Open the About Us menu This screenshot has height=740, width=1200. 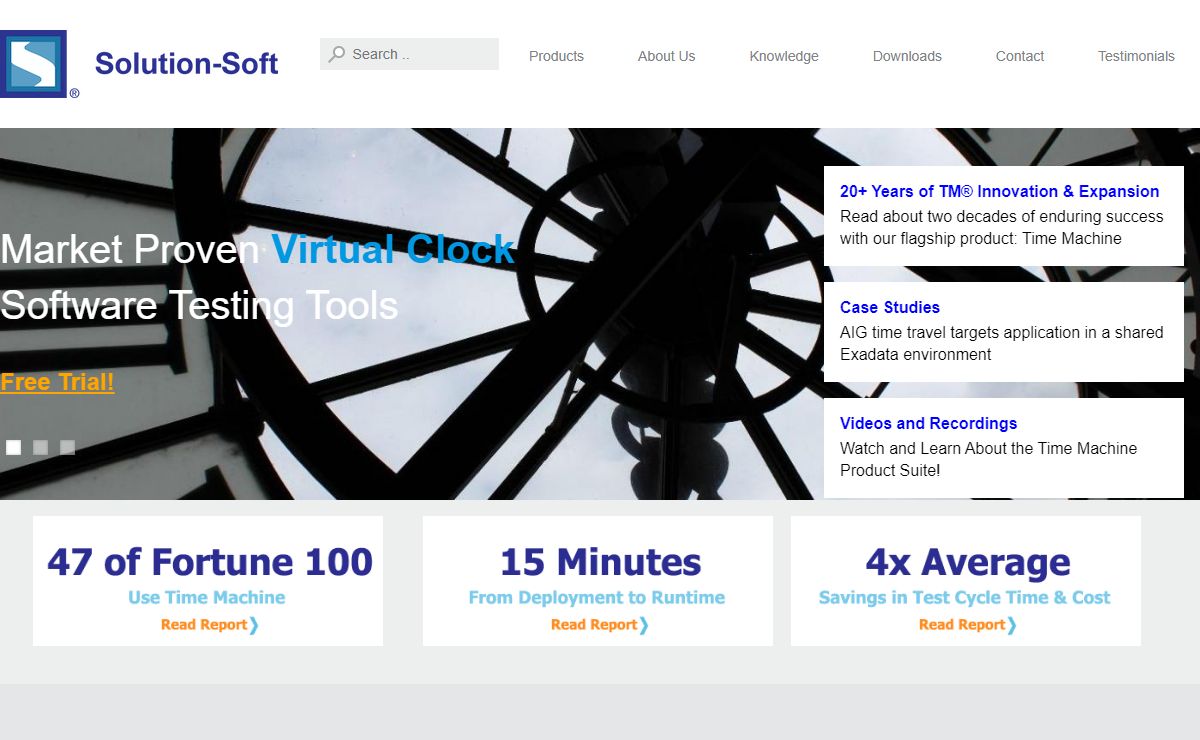(x=666, y=56)
